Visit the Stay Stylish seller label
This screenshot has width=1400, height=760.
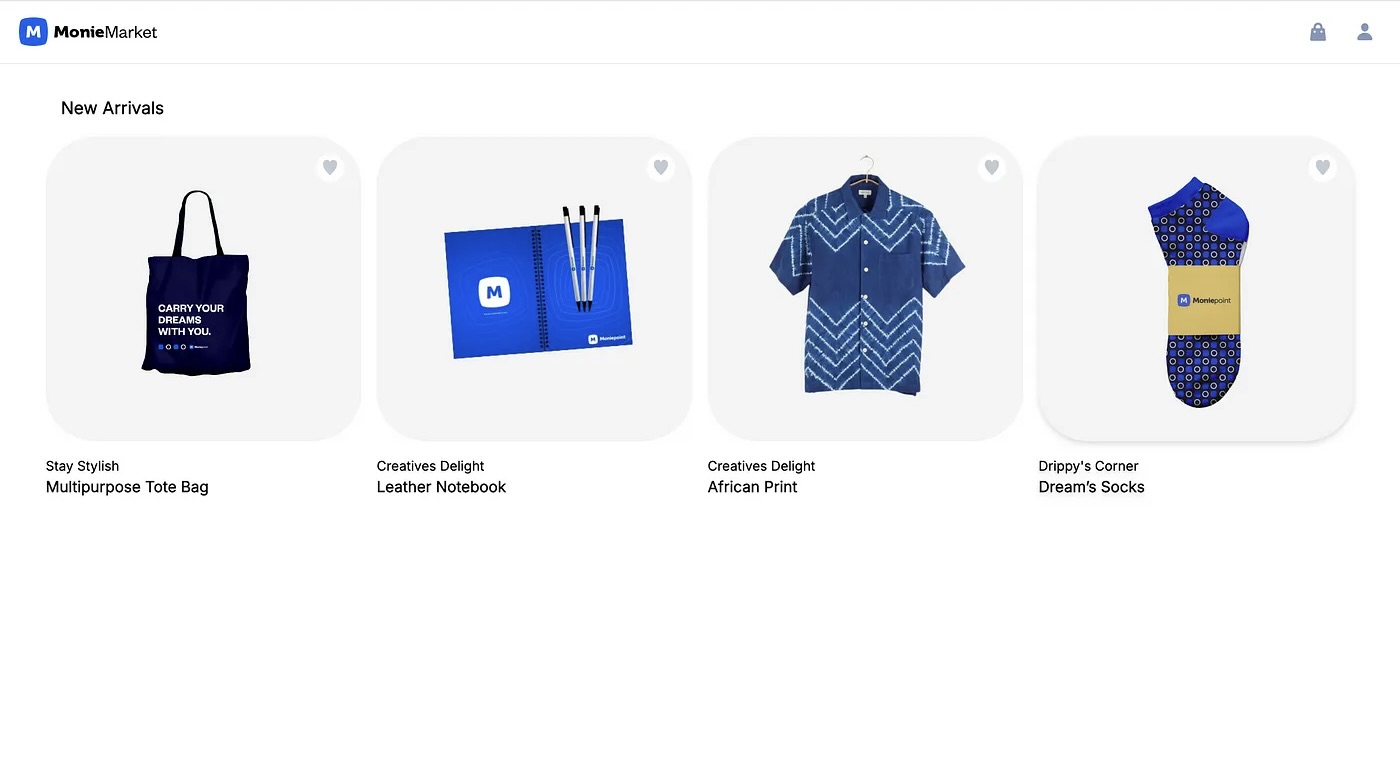tap(82, 466)
